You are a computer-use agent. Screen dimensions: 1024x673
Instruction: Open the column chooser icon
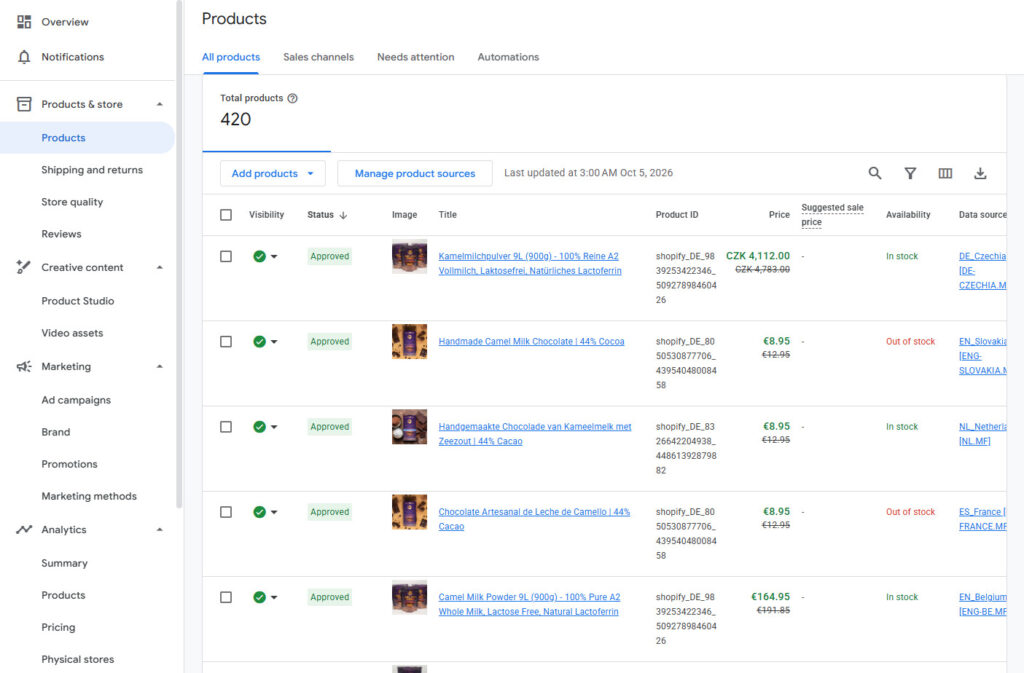pyautogui.click(x=945, y=173)
